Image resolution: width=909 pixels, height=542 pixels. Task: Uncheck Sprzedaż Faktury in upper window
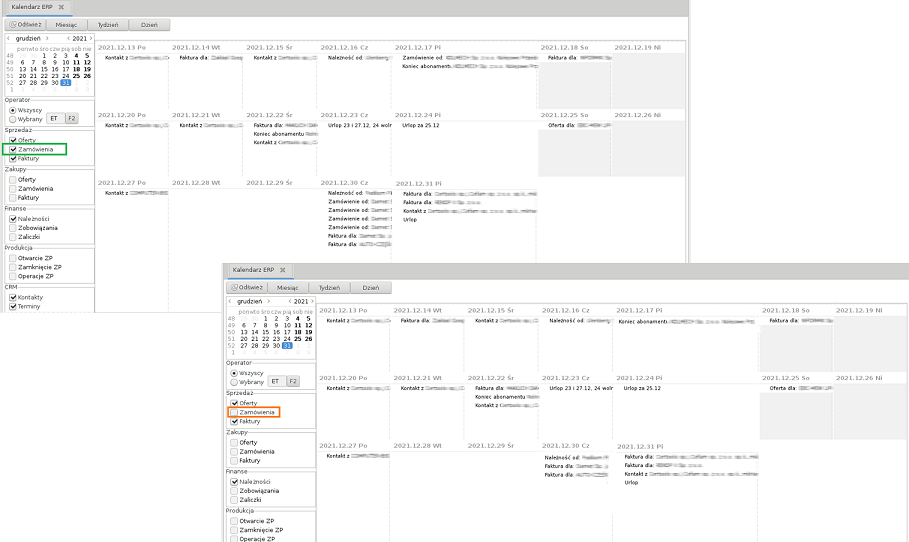point(13,158)
